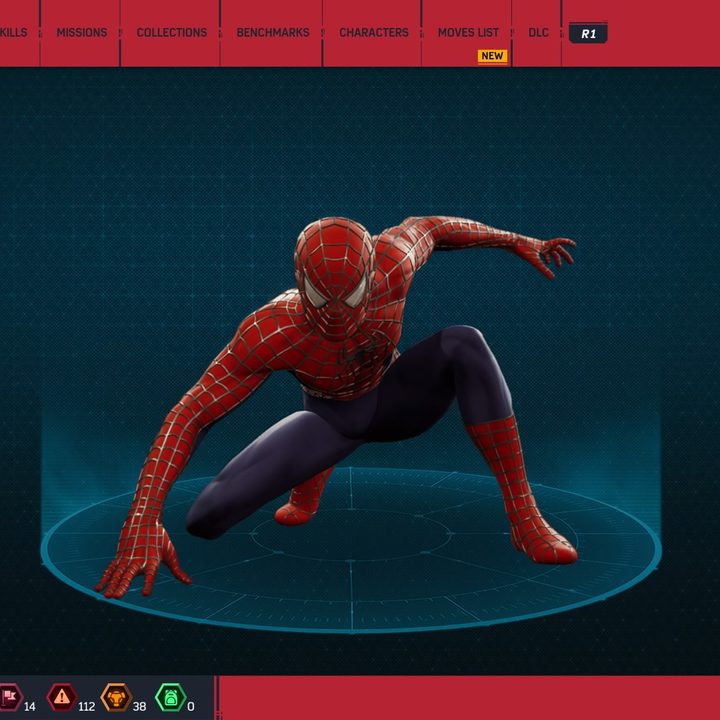Click the challenge token count 38

[139, 706]
